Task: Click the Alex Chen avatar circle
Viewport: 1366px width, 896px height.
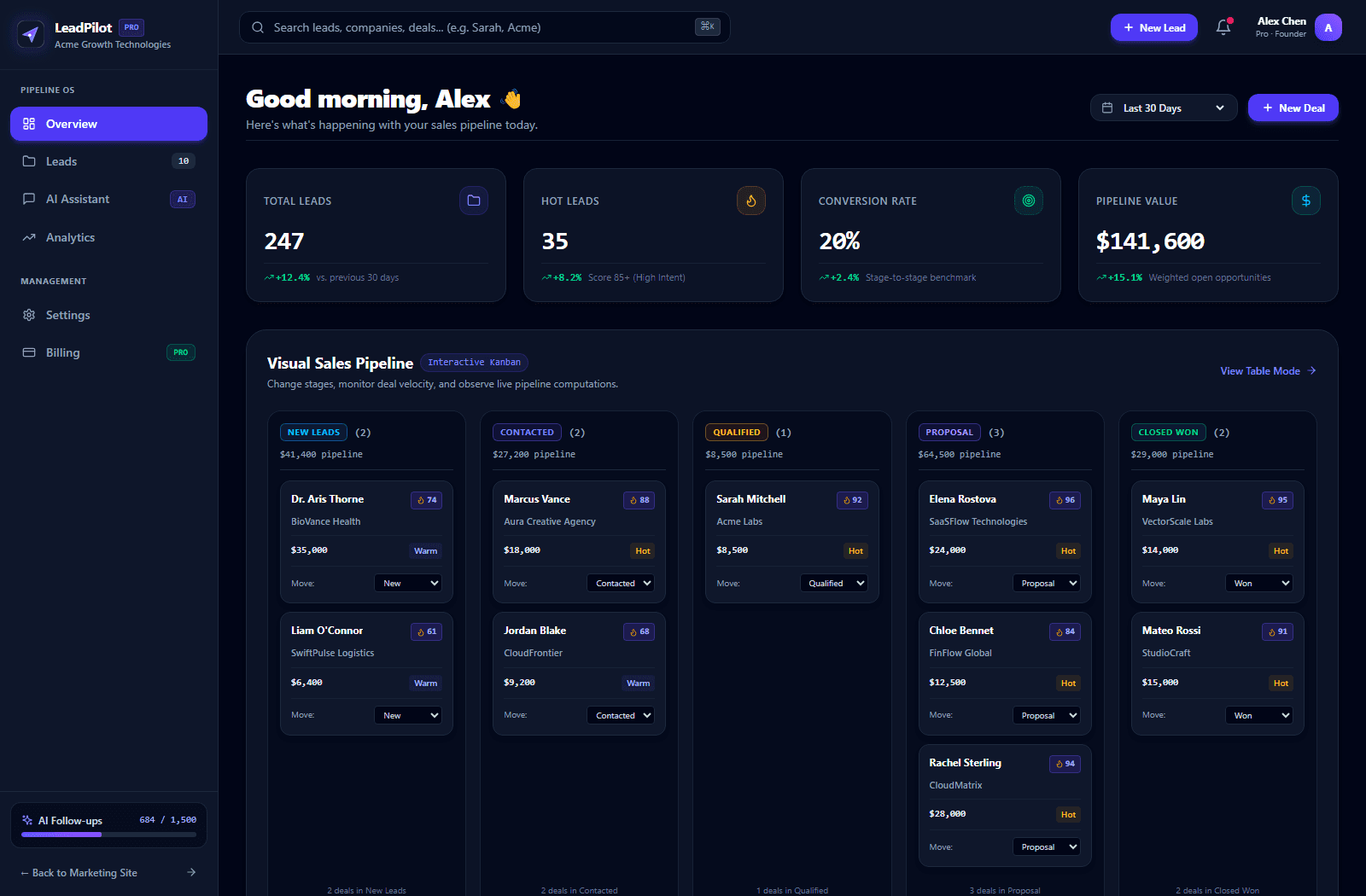Action: (x=1328, y=27)
